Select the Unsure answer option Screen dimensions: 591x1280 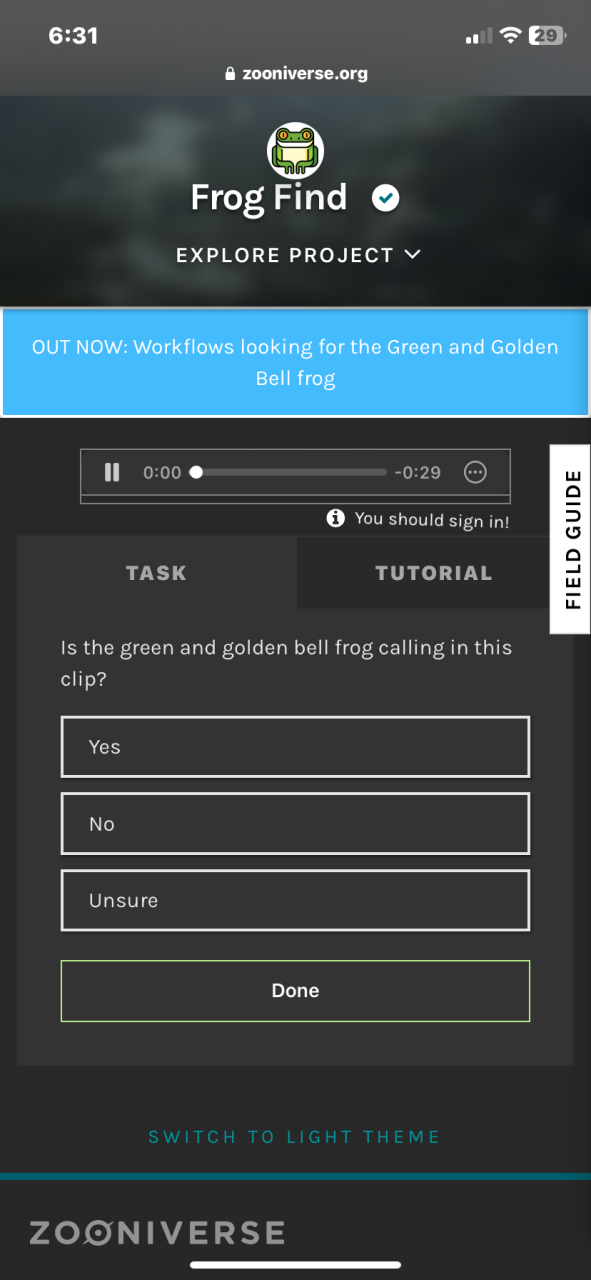click(295, 900)
